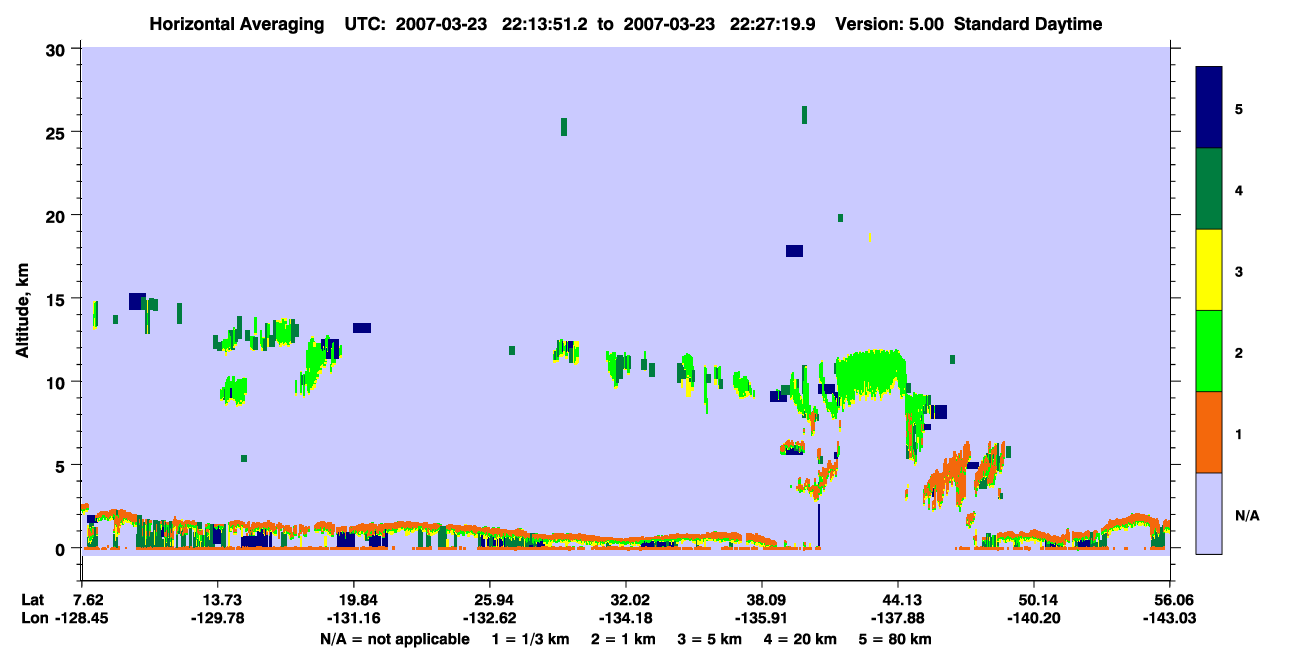Click longitude value '-135.91'
This screenshot has width=1300, height=667.
click(762, 618)
